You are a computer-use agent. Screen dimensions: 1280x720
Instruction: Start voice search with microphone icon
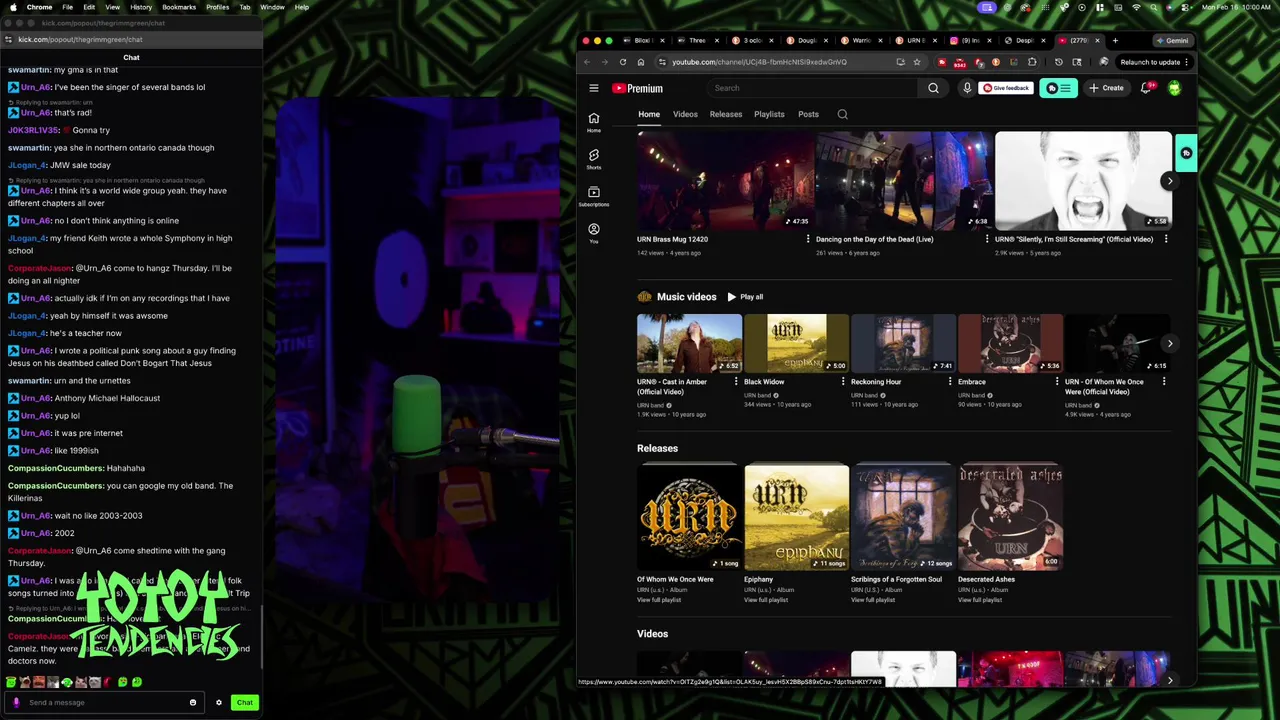tap(966, 88)
